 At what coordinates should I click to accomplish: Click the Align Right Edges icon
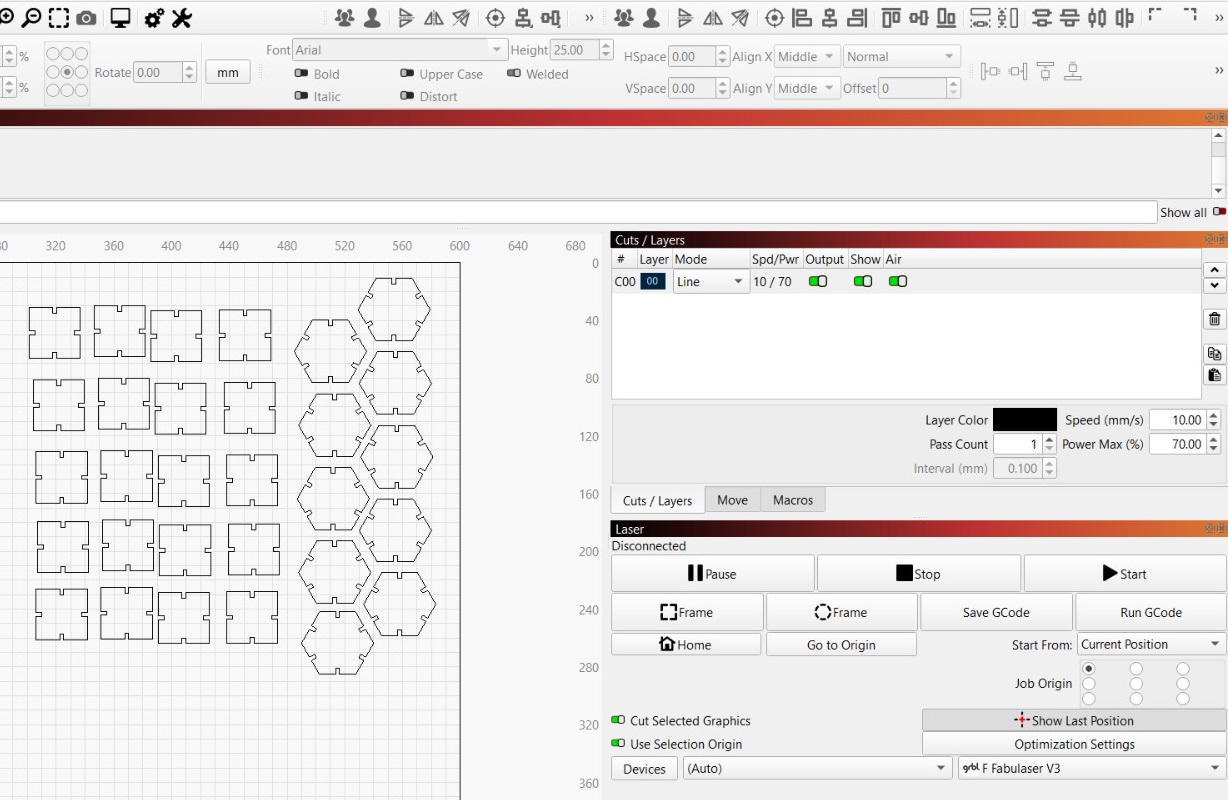[857, 17]
